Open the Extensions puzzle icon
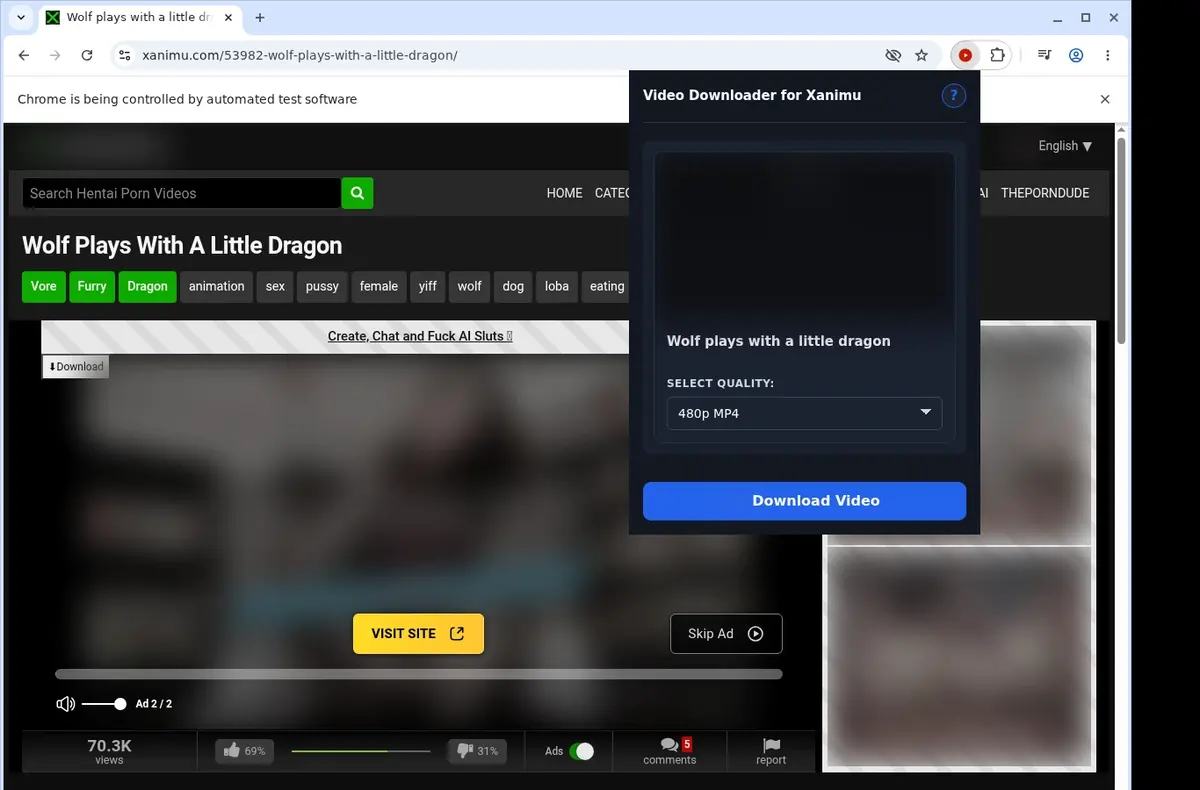The width and height of the screenshot is (1200, 790). (x=997, y=55)
